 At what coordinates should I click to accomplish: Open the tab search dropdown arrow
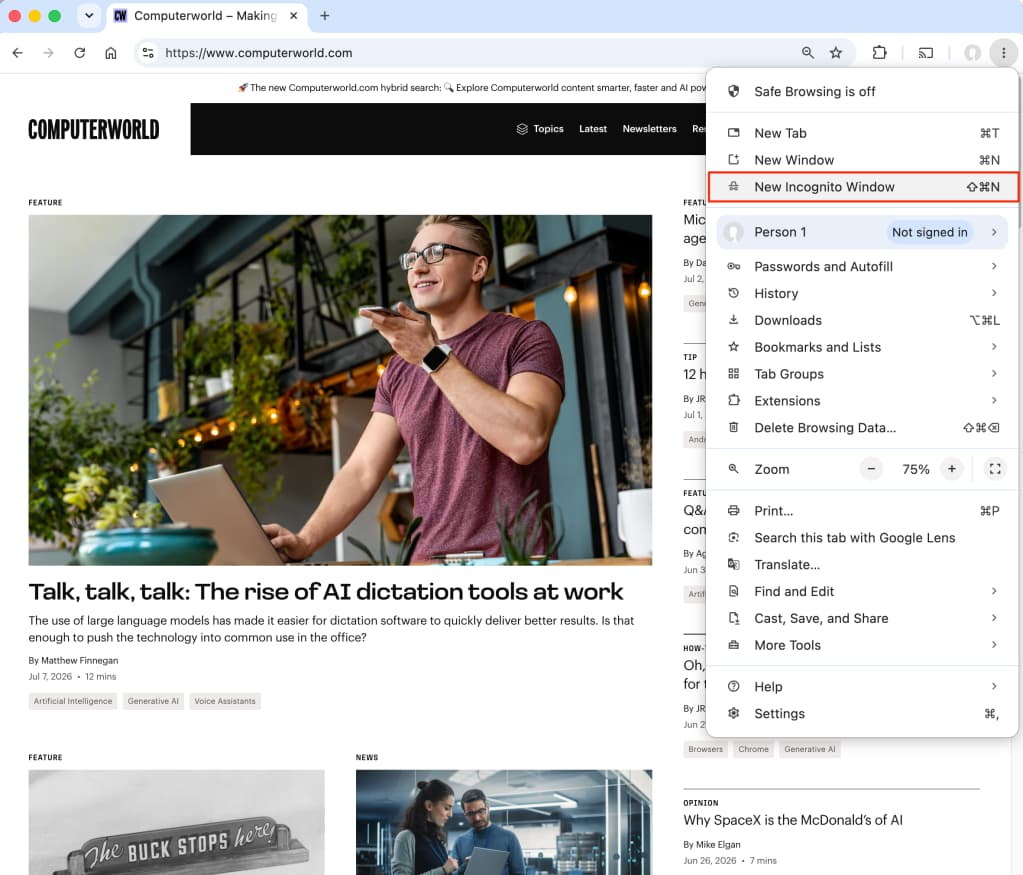(x=89, y=16)
